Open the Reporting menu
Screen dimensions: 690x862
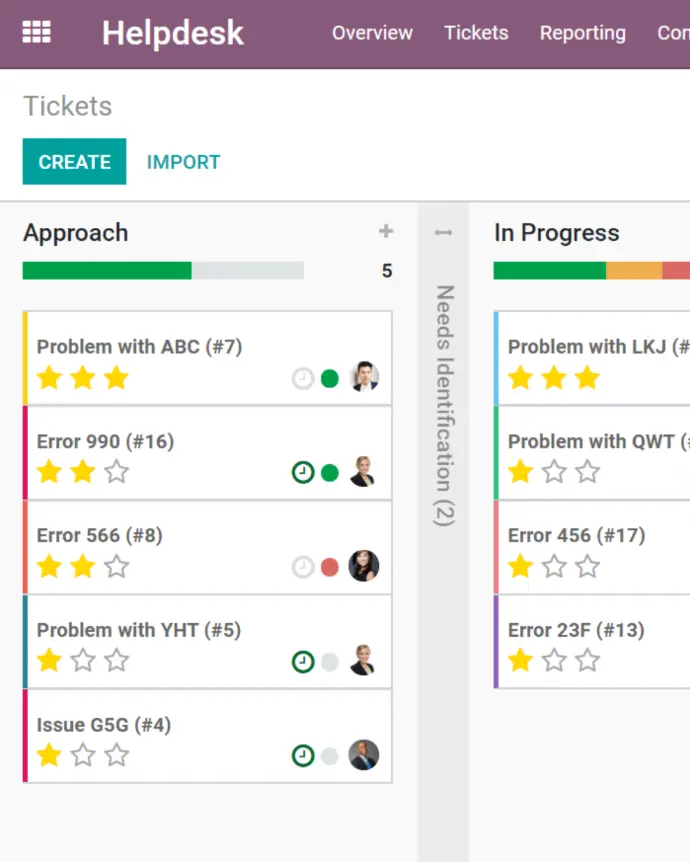pyautogui.click(x=582, y=33)
